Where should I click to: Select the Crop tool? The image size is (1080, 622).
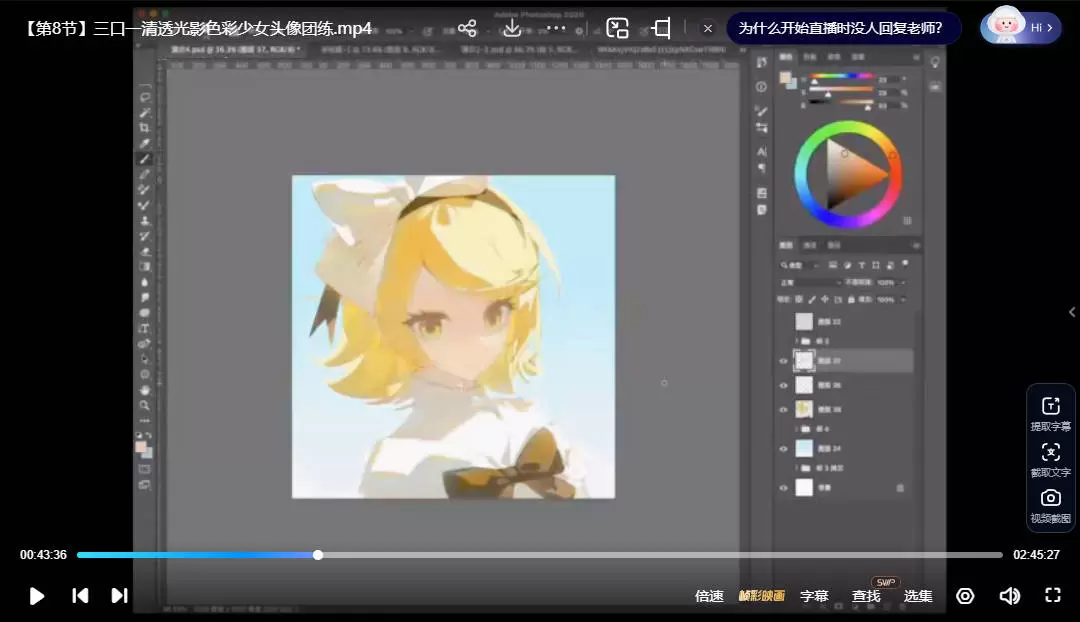tap(145, 125)
